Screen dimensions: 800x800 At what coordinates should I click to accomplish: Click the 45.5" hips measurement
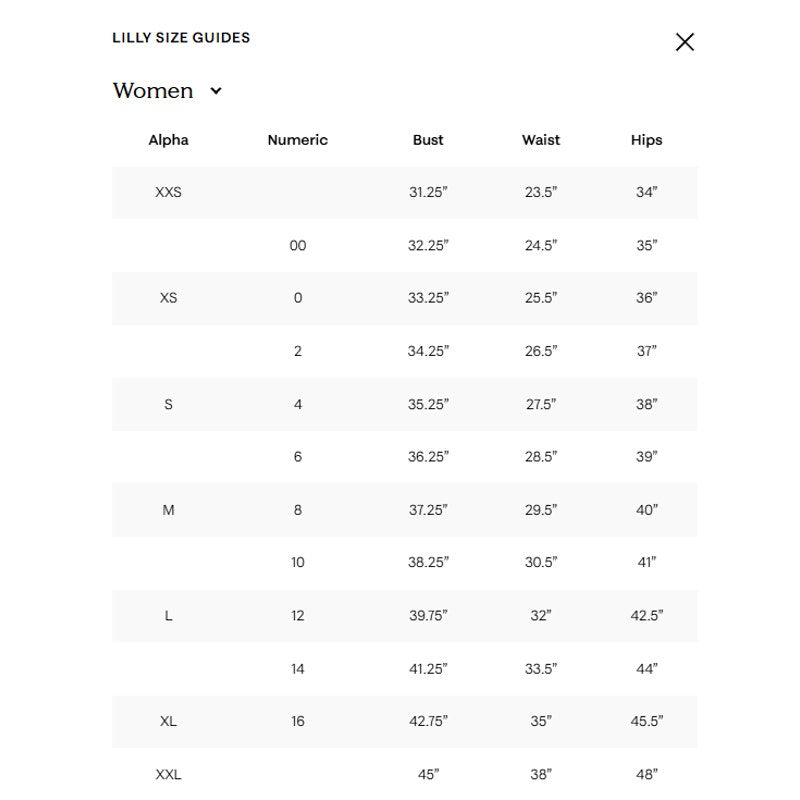coord(646,721)
